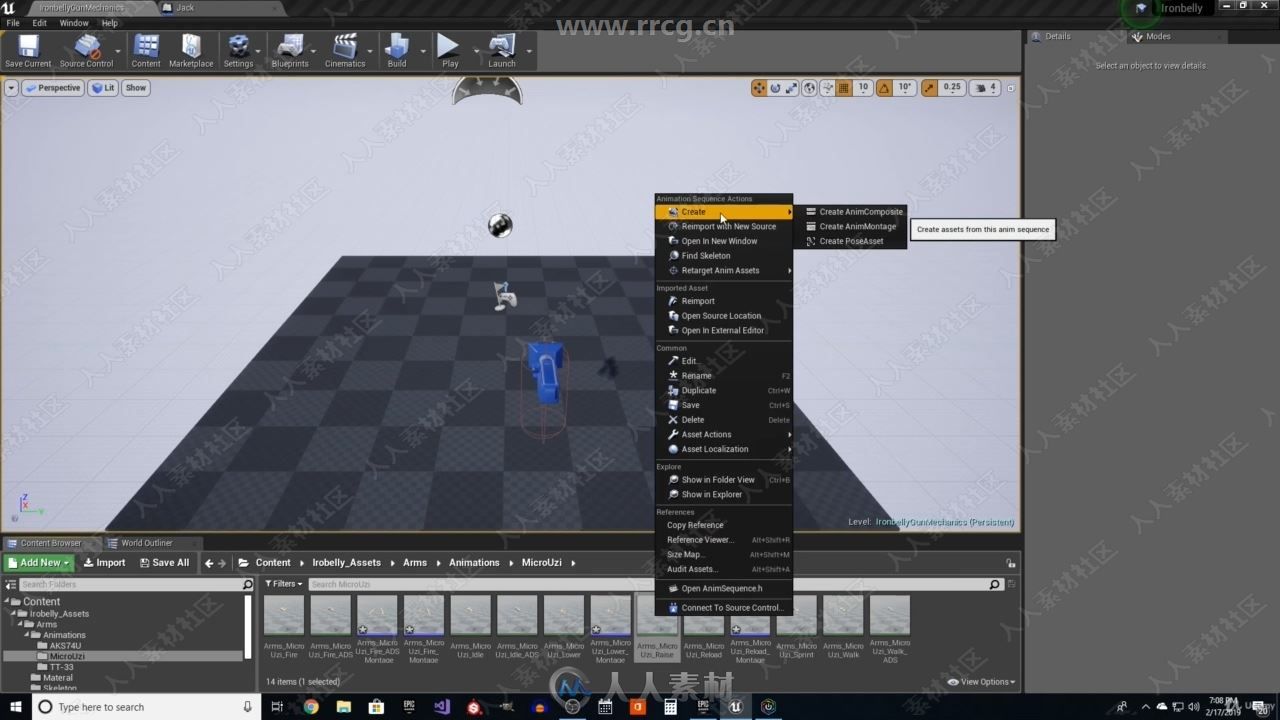Open the View Options dropdown
Viewport: 1280px width, 720px height.
[x=981, y=682]
